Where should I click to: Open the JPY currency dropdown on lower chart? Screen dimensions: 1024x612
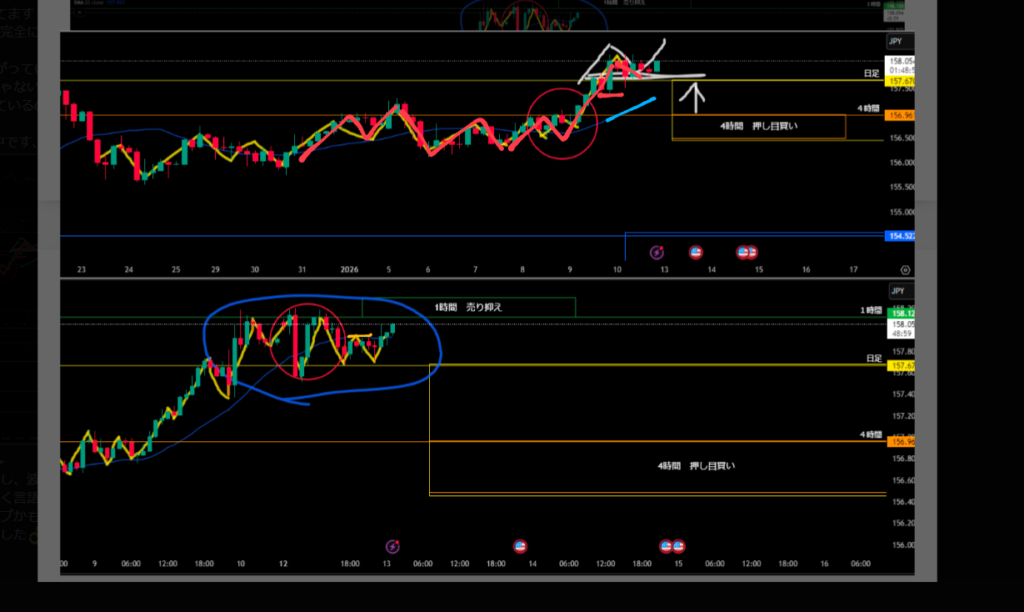click(x=897, y=292)
